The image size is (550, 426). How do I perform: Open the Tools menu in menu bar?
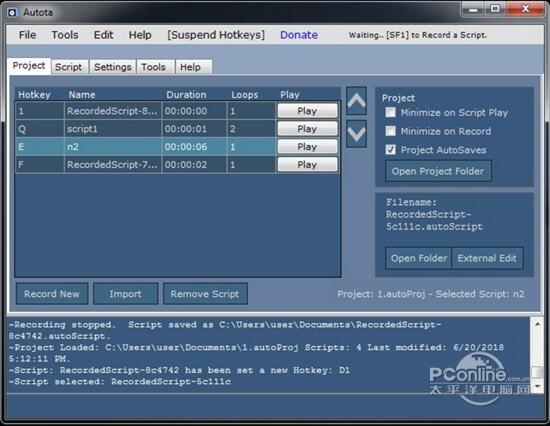pos(65,35)
